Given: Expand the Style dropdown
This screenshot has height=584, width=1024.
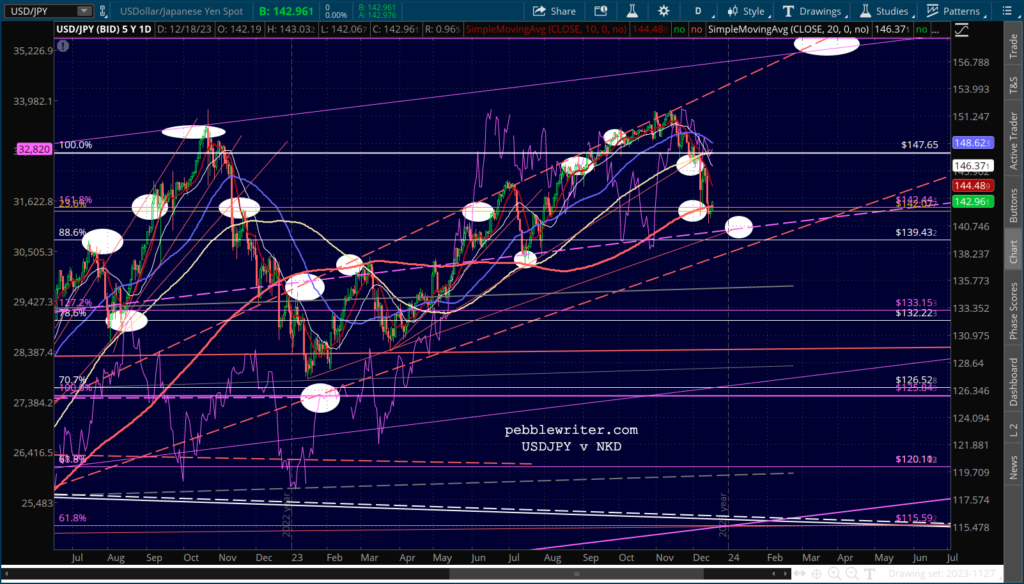Looking at the screenshot, I should coord(748,11).
